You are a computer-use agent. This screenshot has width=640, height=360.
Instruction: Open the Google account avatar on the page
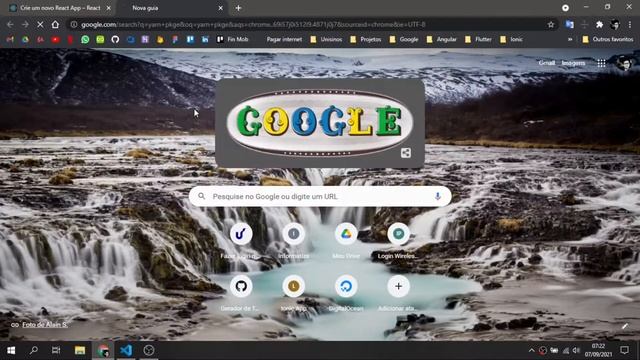[x=624, y=63]
